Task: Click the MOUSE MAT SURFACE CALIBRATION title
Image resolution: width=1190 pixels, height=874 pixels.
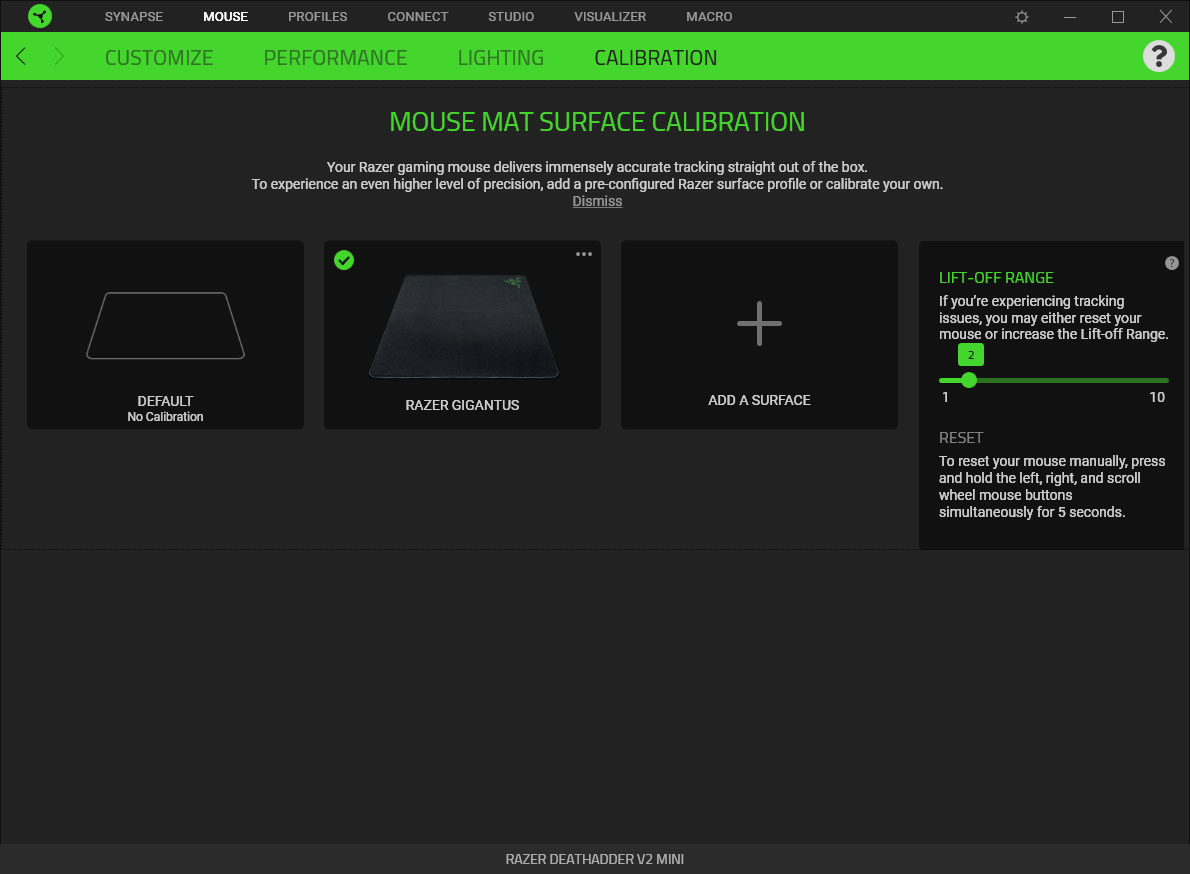Action: [597, 121]
